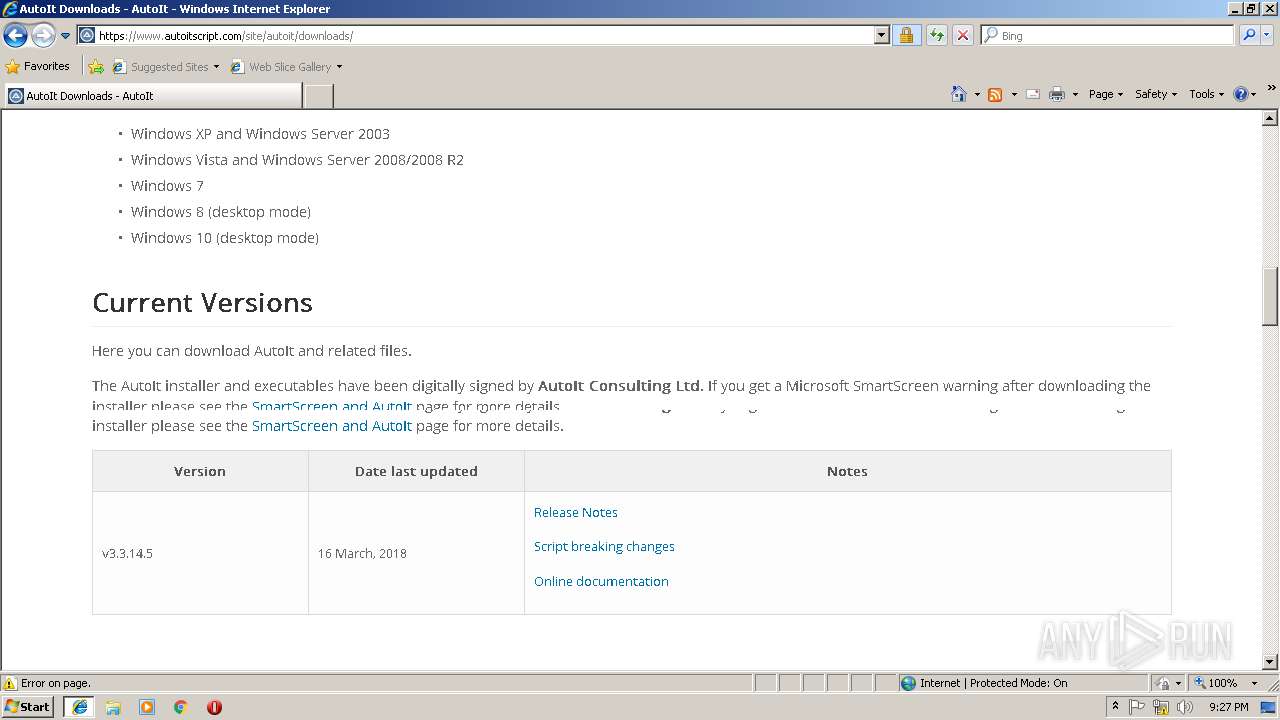
Task: Open the Tools menu
Action: click(x=1207, y=94)
